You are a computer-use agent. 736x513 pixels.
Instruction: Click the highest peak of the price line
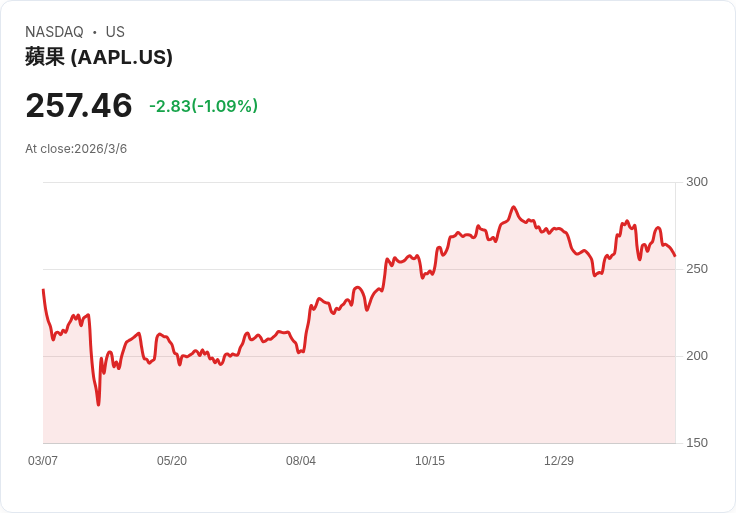click(513, 208)
